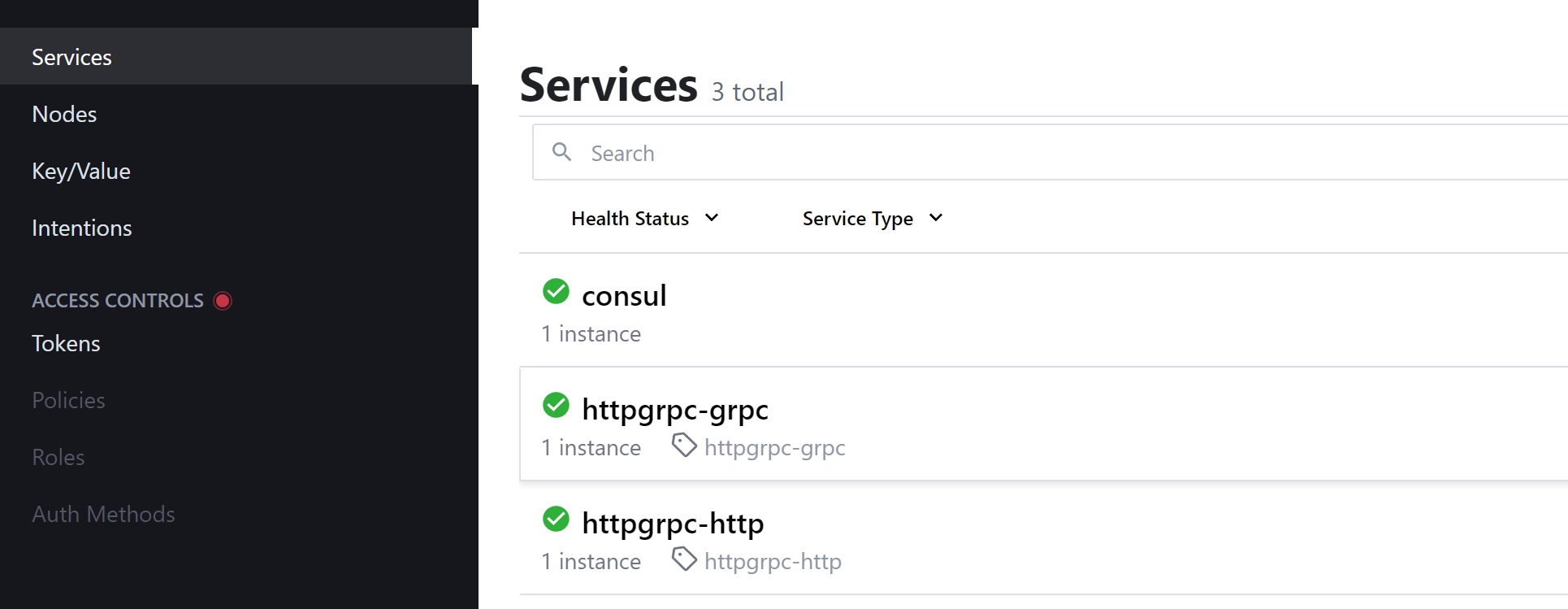Open Tokens under Access Controls

coord(66,343)
